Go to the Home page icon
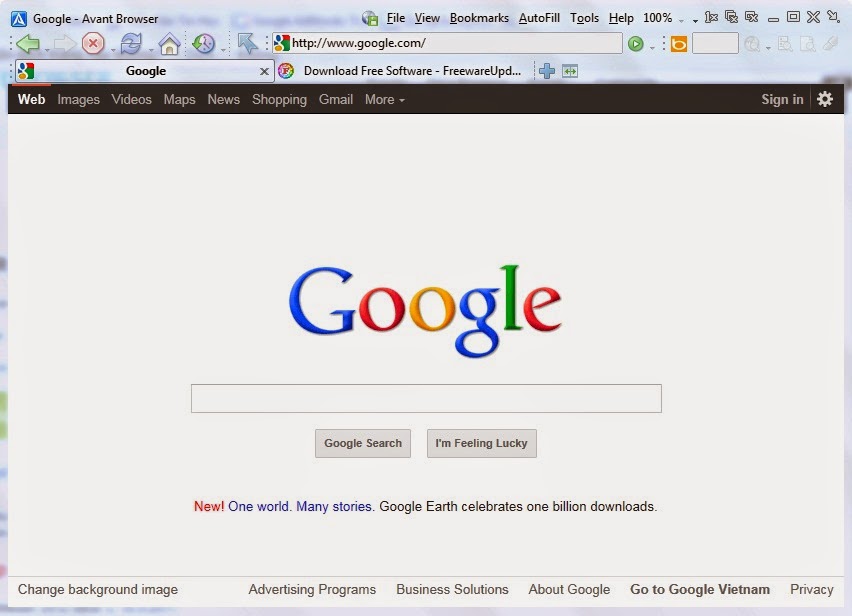This screenshot has width=852, height=616. (x=169, y=43)
